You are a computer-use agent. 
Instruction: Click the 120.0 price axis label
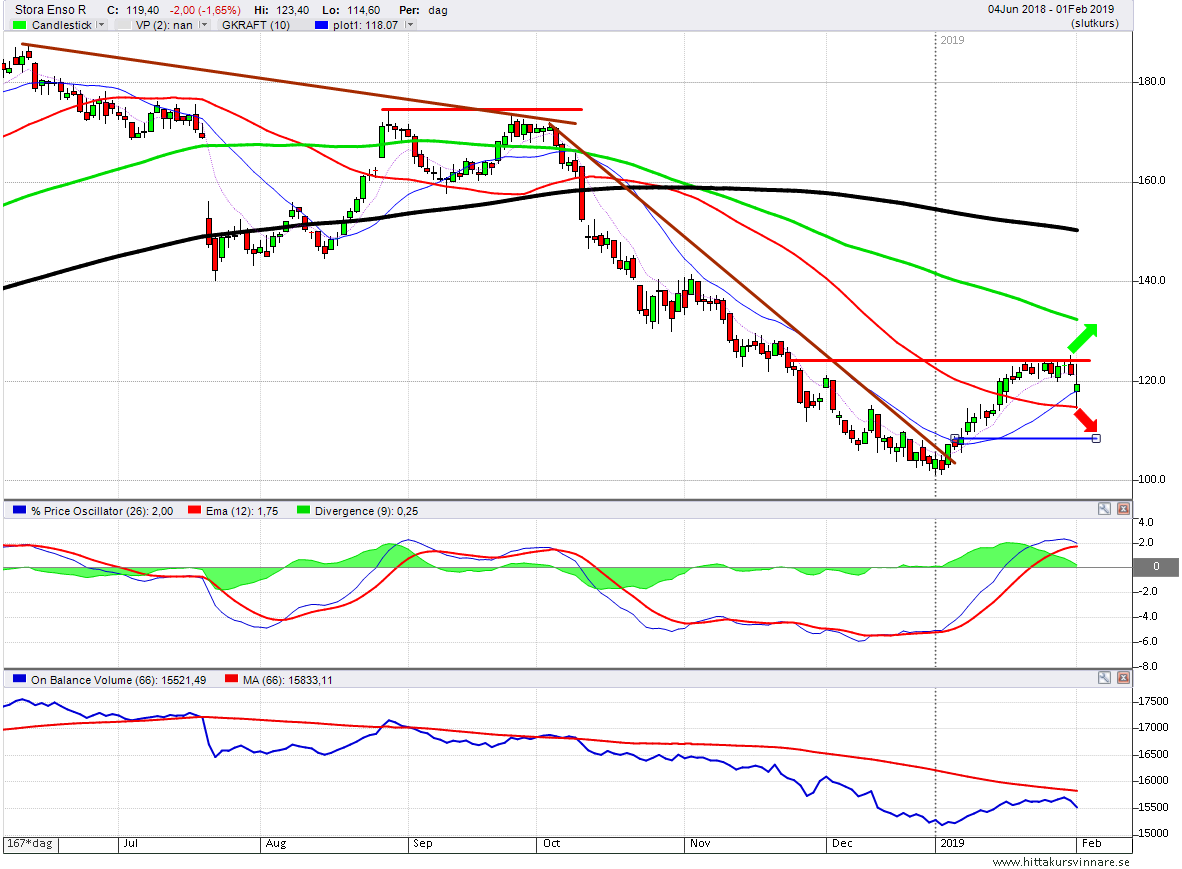click(x=1151, y=381)
